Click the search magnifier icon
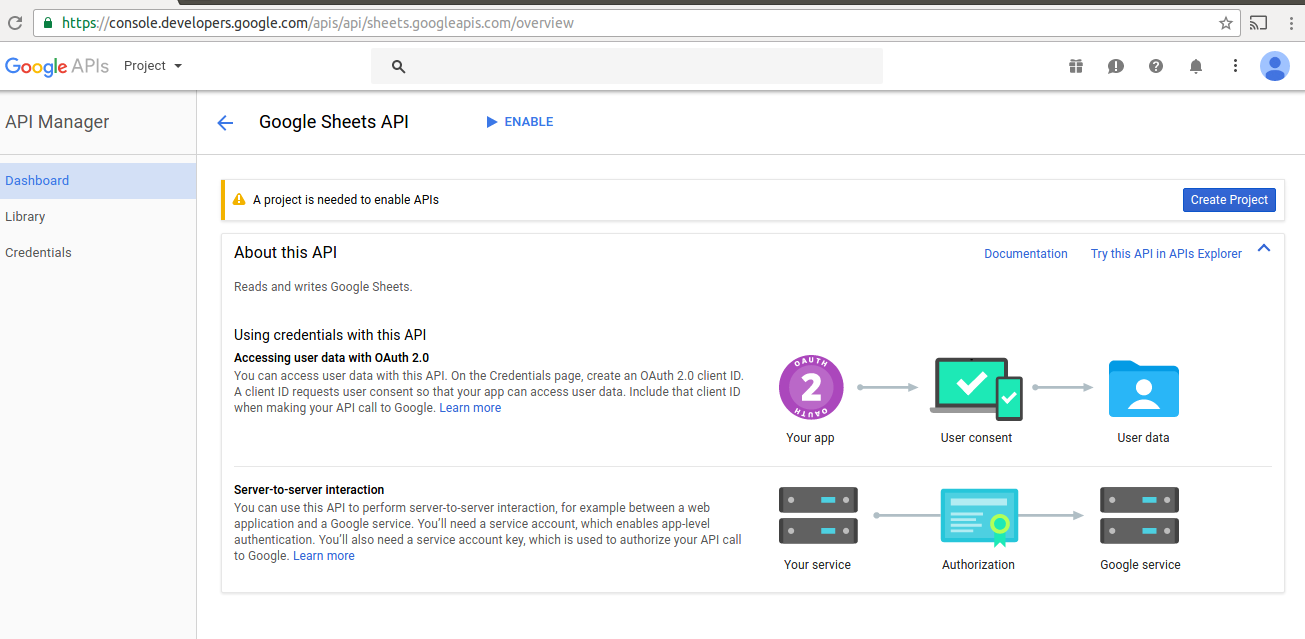1305x639 pixels. pos(398,66)
